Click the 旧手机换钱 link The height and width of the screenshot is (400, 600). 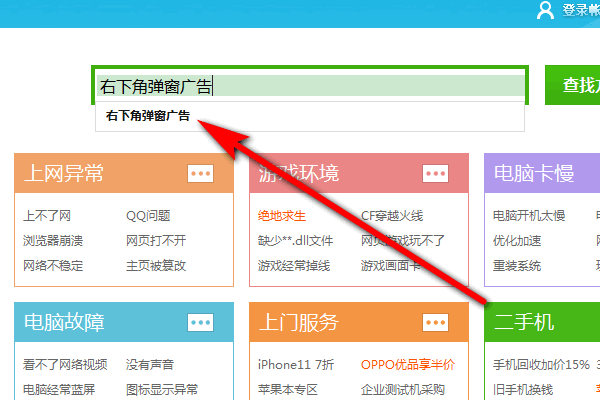tap(523, 390)
